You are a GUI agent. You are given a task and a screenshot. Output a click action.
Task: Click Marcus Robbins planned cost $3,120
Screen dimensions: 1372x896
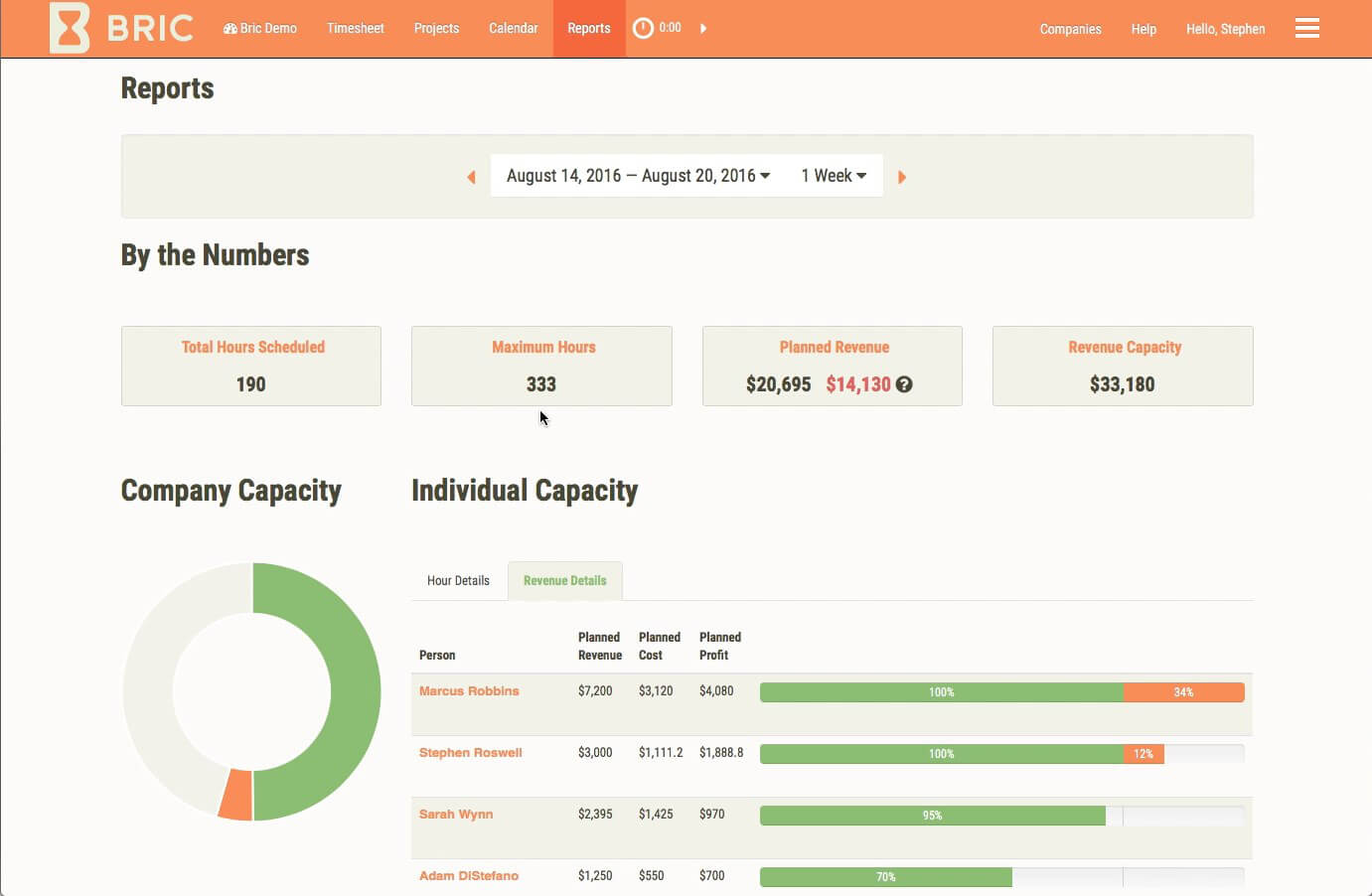click(x=656, y=691)
